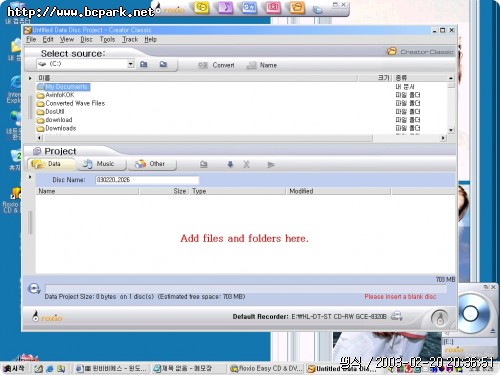The height and width of the screenshot is (375, 500).
Task: Open the Edit menu
Action: pos(48,39)
